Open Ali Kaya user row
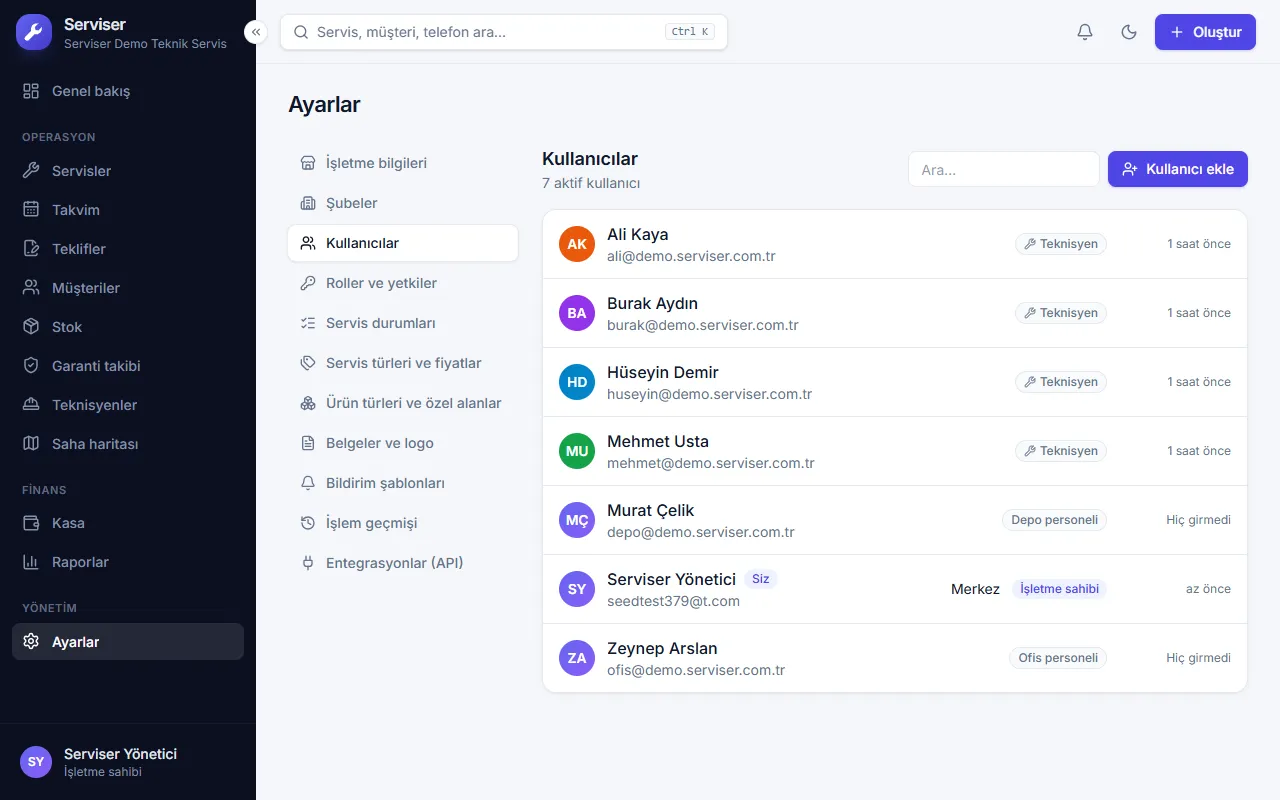 pos(895,244)
